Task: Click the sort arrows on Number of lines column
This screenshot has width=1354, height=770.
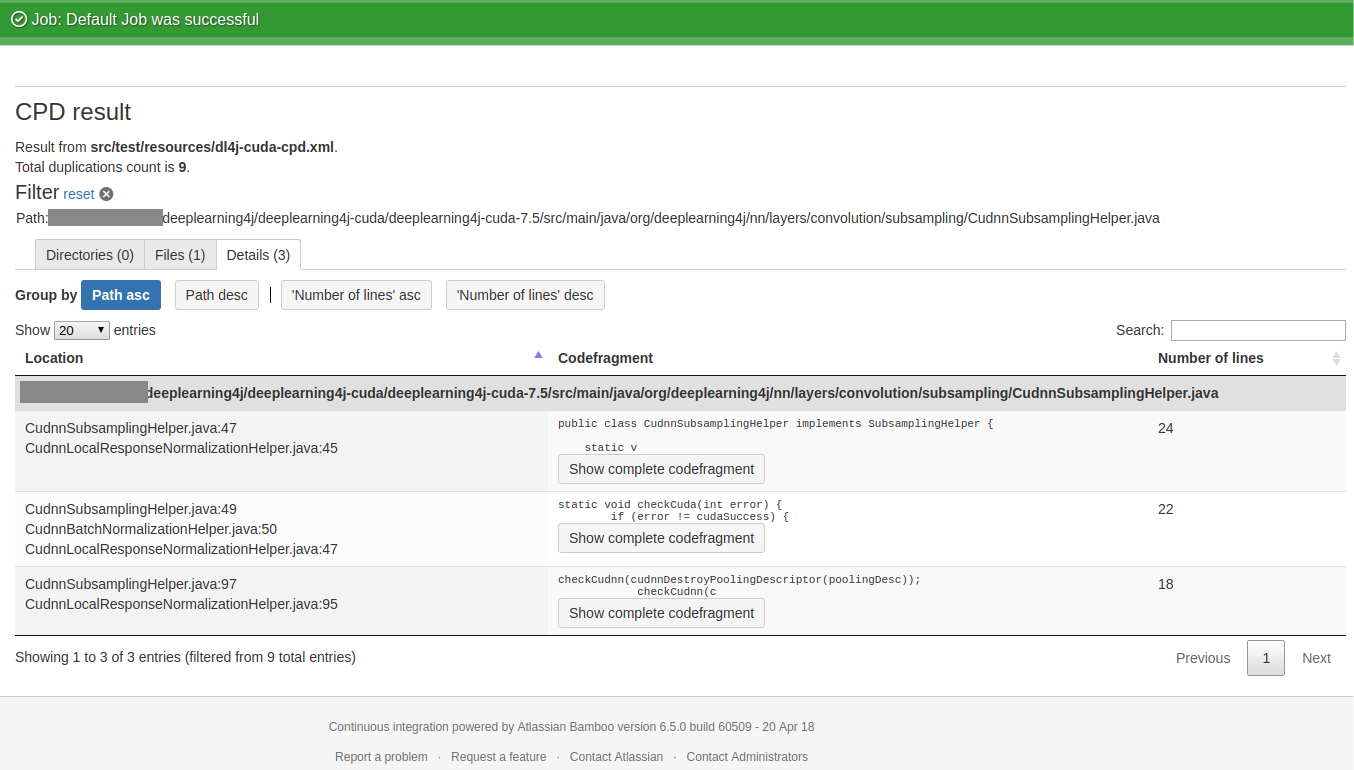Action: point(1335,358)
